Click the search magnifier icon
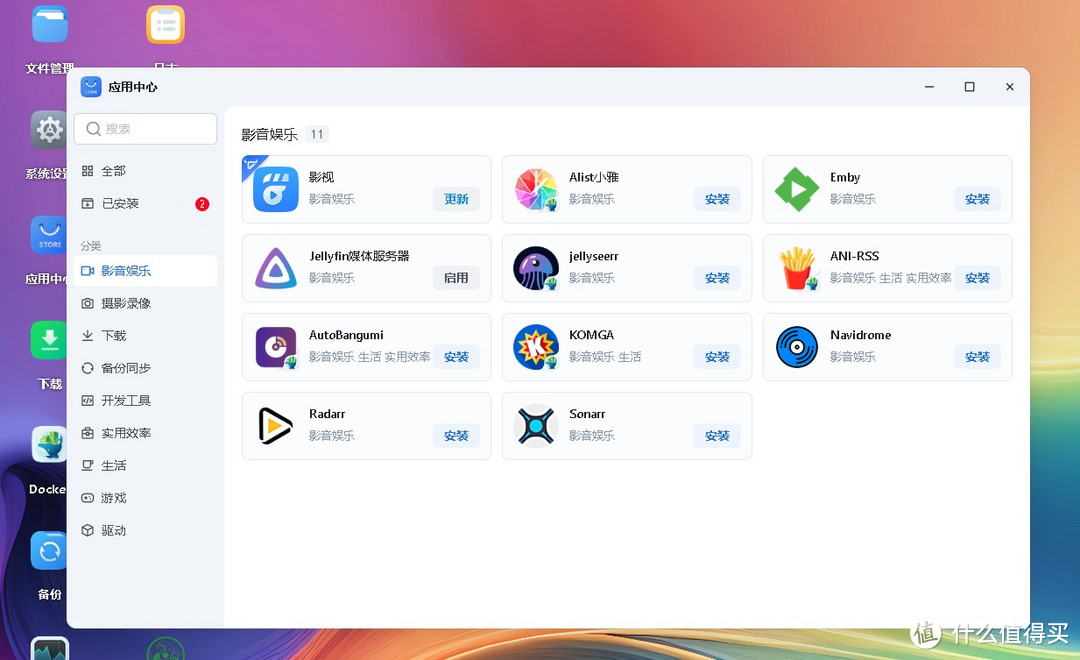This screenshot has height=660, width=1080. [x=94, y=129]
